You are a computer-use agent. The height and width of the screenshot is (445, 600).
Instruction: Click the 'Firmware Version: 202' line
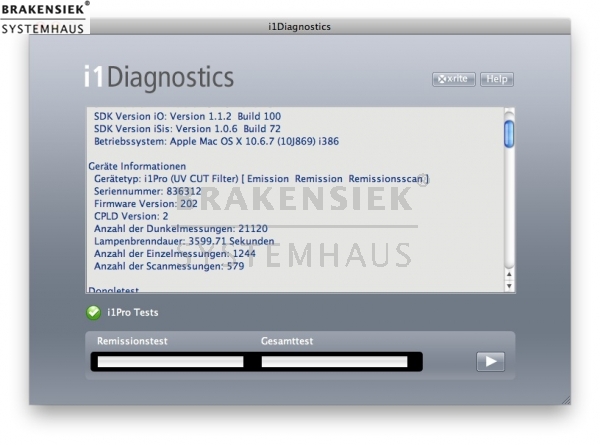coord(146,204)
